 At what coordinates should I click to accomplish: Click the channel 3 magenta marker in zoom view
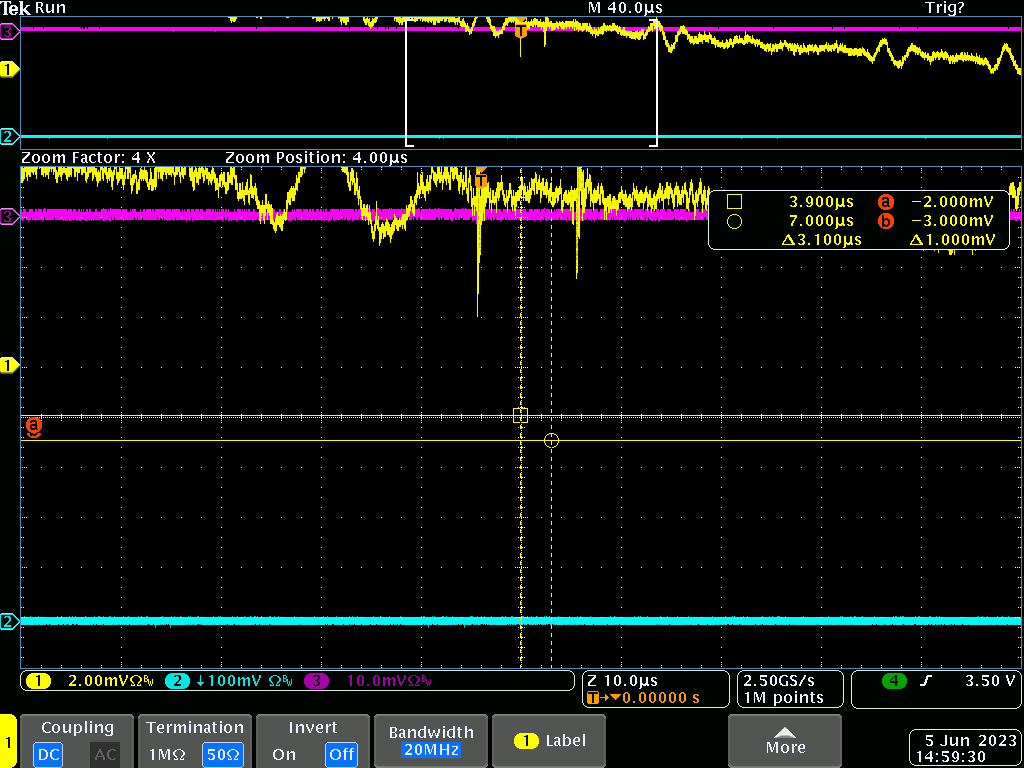pos(10,215)
